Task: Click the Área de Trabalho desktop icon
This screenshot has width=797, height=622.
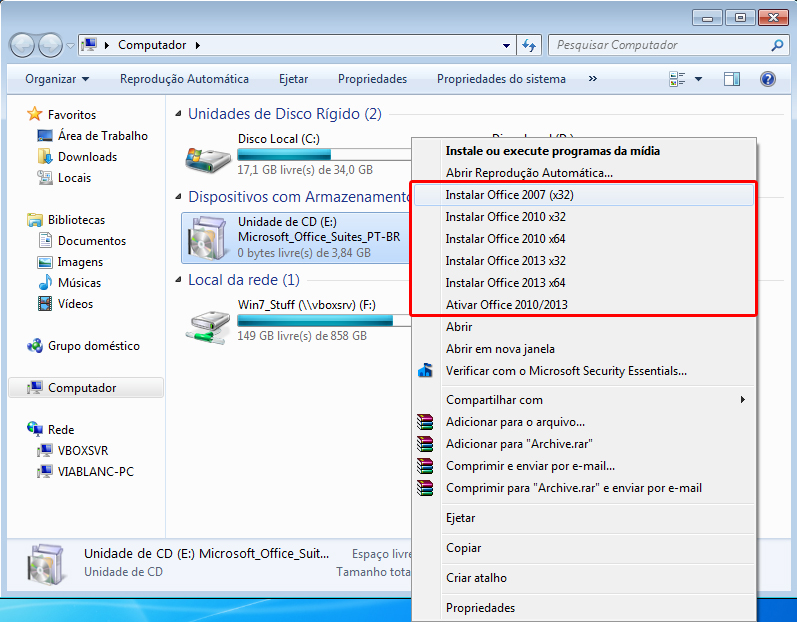Action: [x=45, y=136]
